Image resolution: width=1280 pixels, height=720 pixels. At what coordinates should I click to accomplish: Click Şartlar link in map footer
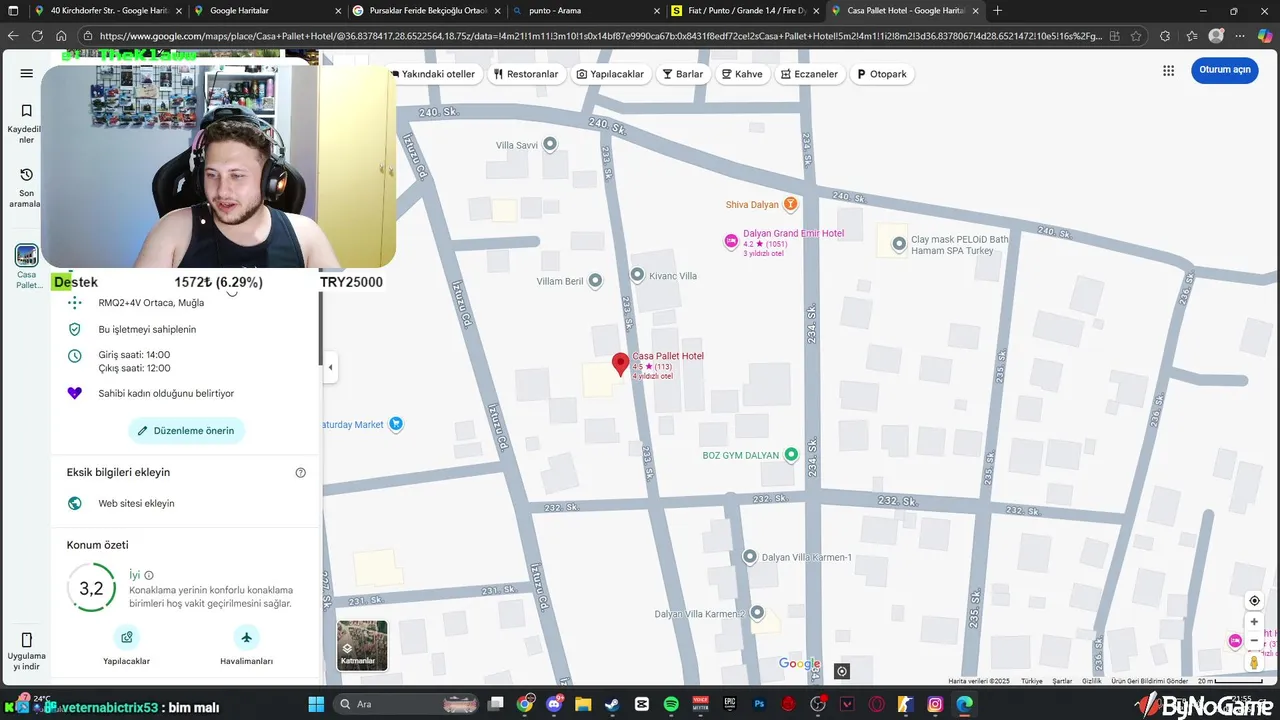[x=1062, y=681]
